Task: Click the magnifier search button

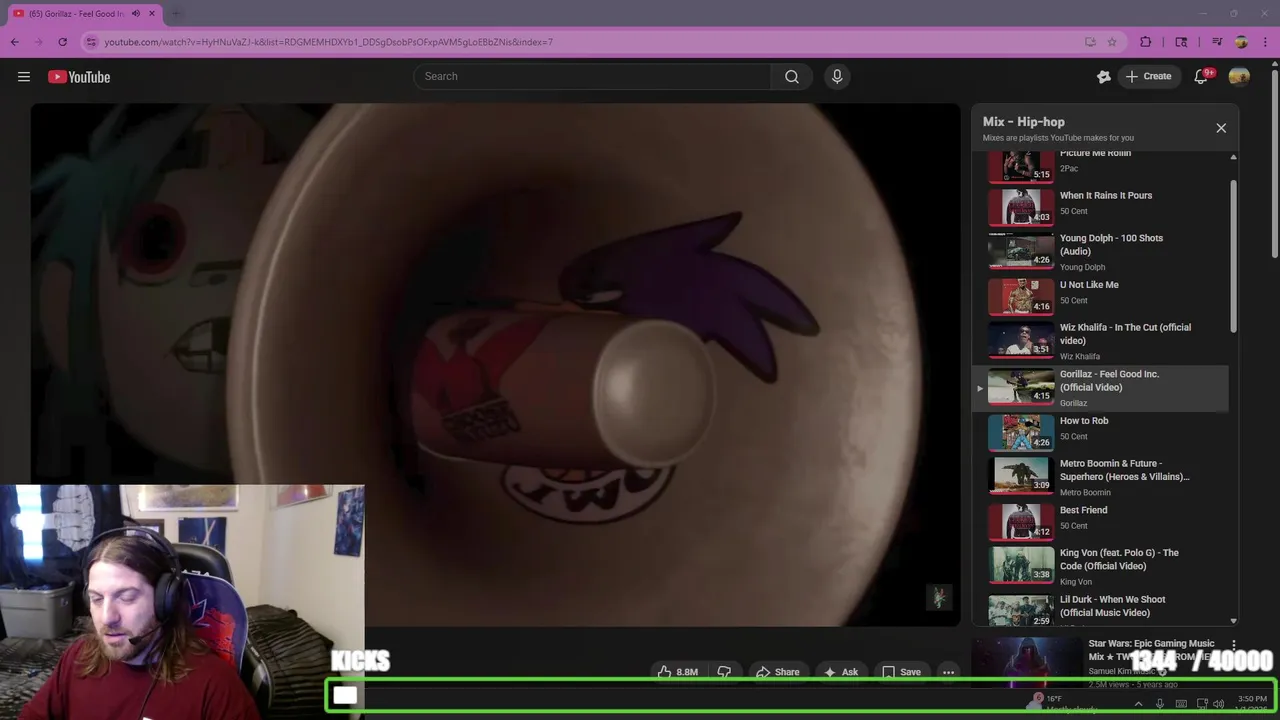Action: pos(791,77)
